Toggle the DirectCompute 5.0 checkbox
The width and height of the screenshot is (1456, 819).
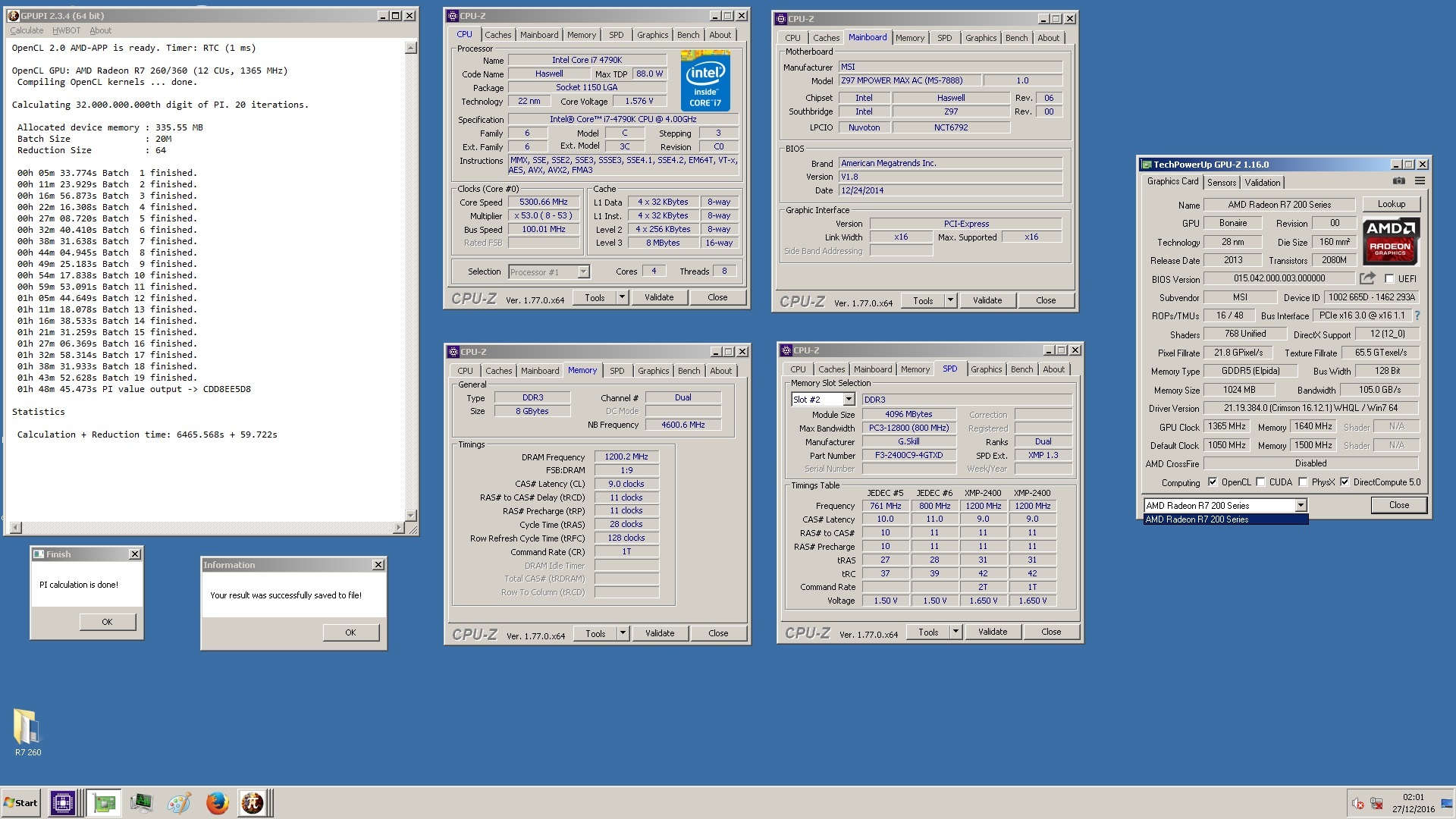click(x=1345, y=482)
